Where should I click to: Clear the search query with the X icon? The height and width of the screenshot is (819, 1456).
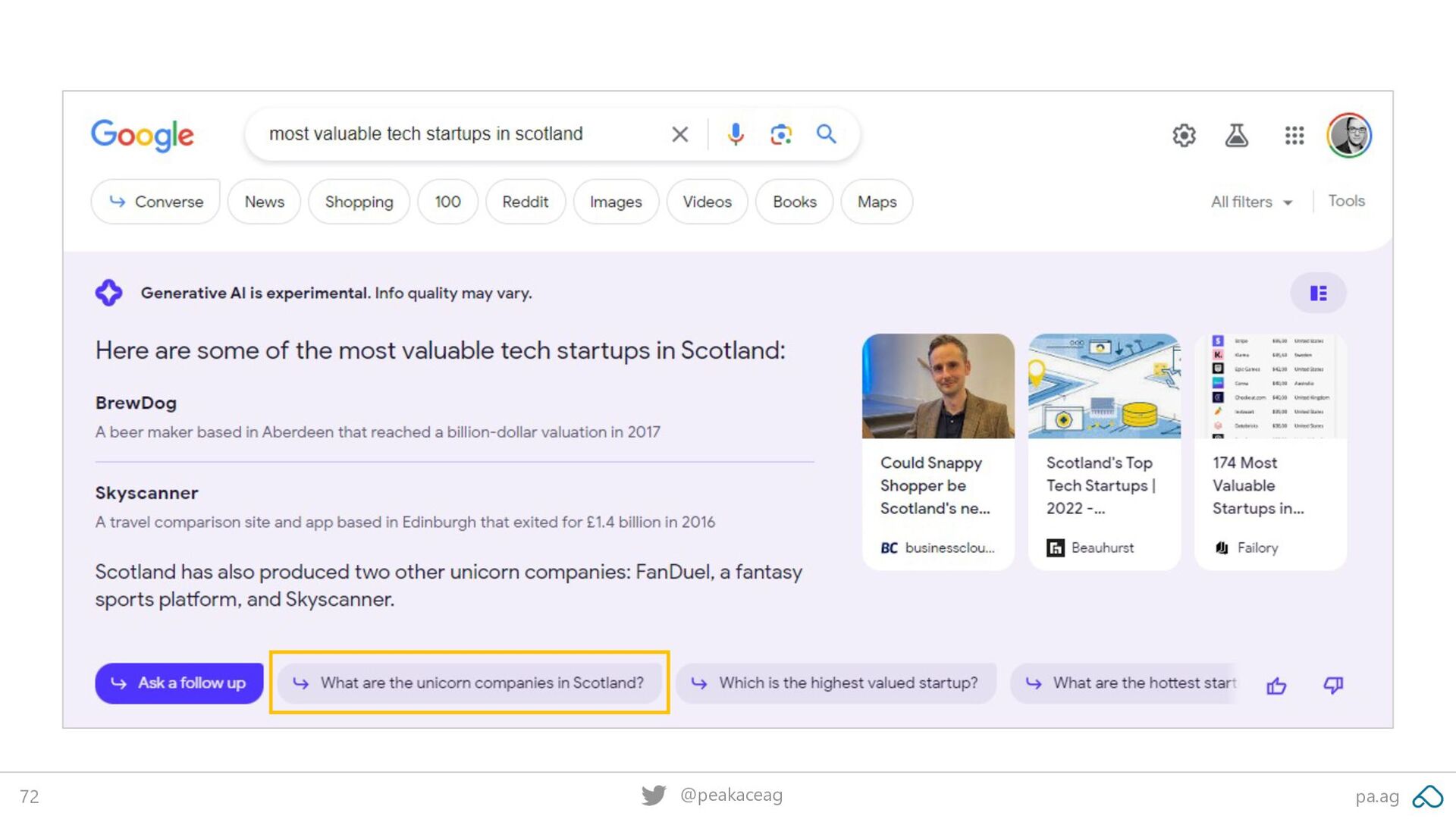(x=680, y=134)
